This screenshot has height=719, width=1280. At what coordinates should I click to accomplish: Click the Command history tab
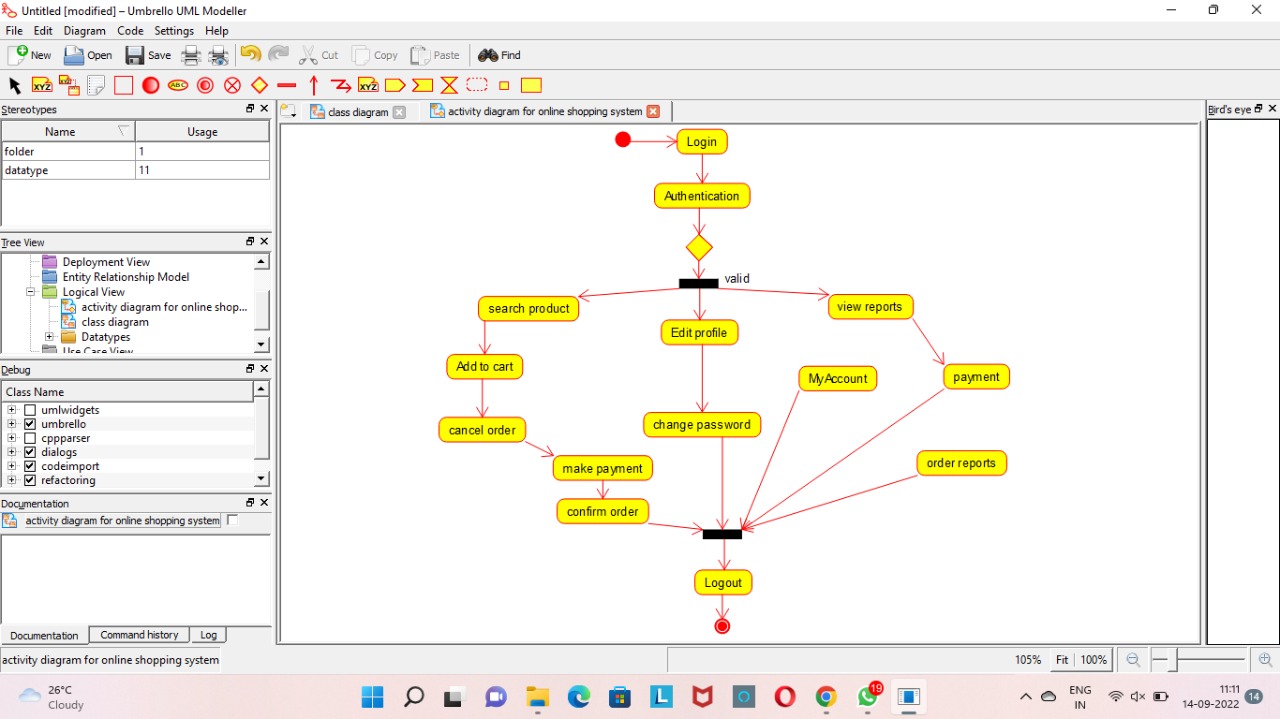pyautogui.click(x=138, y=635)
